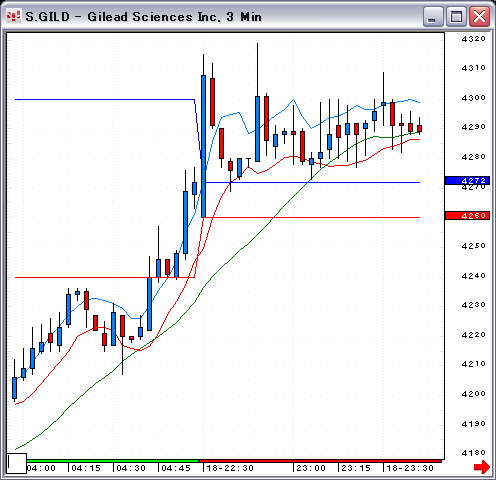Click the red scroll-right arrow at bottom right

(482, 467)
